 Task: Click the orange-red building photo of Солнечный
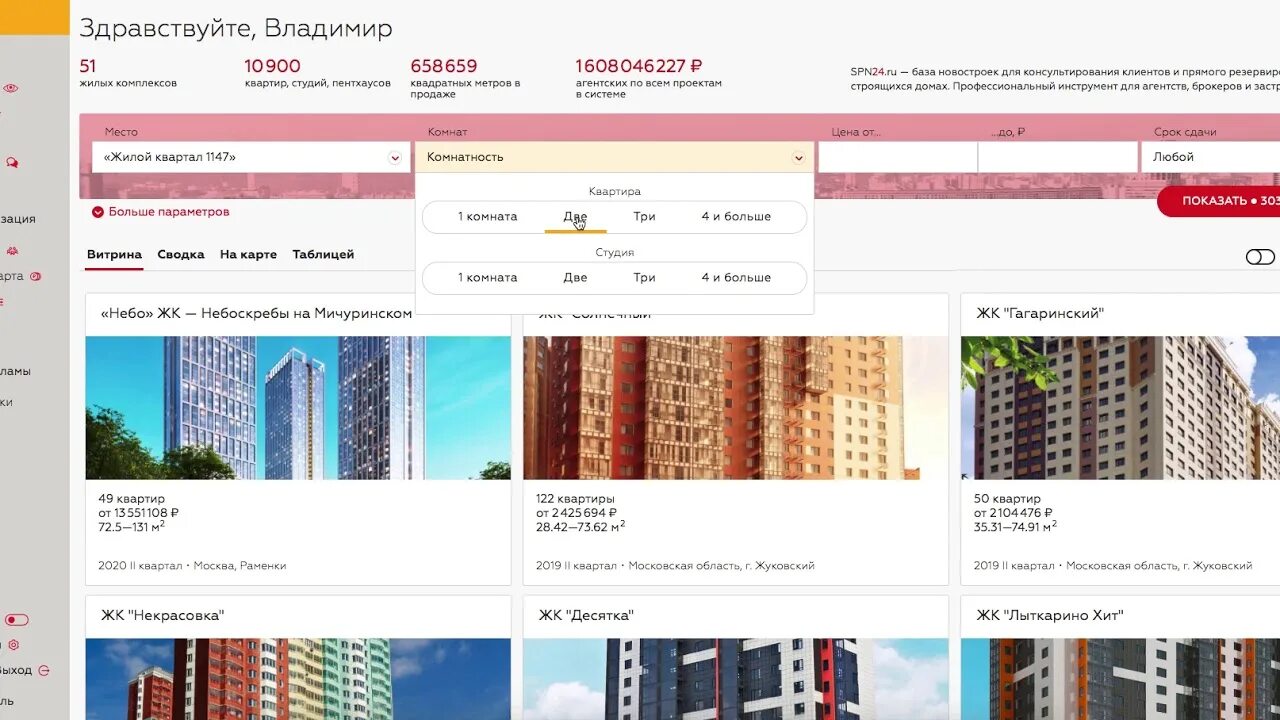(x=735, y=408)
